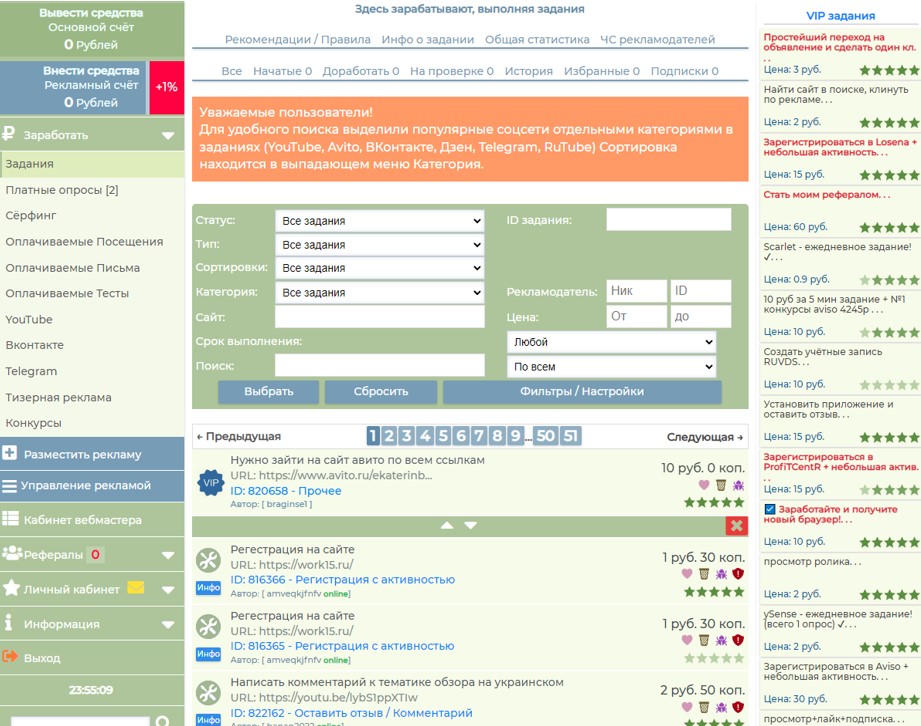Open Сёрфинг in the sidebar
The height and width of the screenshot is (726, 921).
(31, 216)
